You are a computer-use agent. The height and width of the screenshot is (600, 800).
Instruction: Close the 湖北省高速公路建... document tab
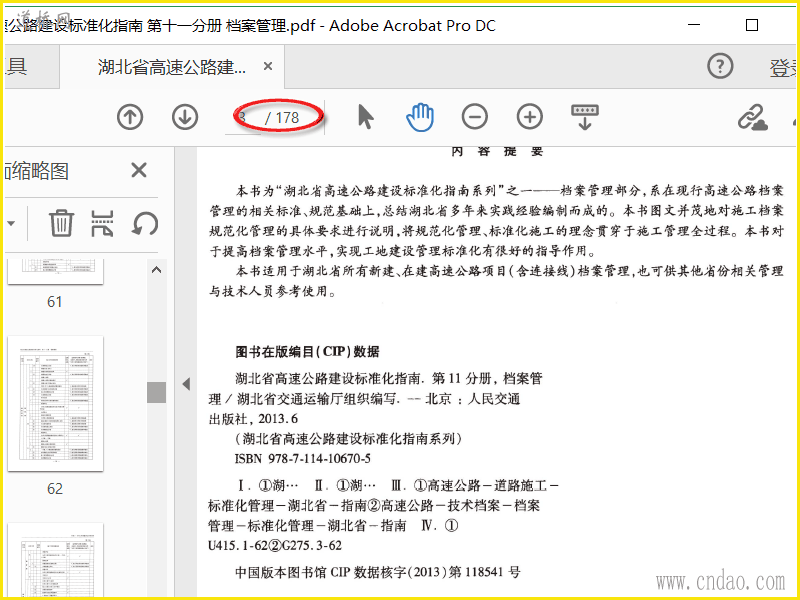(x=268, y=66)
